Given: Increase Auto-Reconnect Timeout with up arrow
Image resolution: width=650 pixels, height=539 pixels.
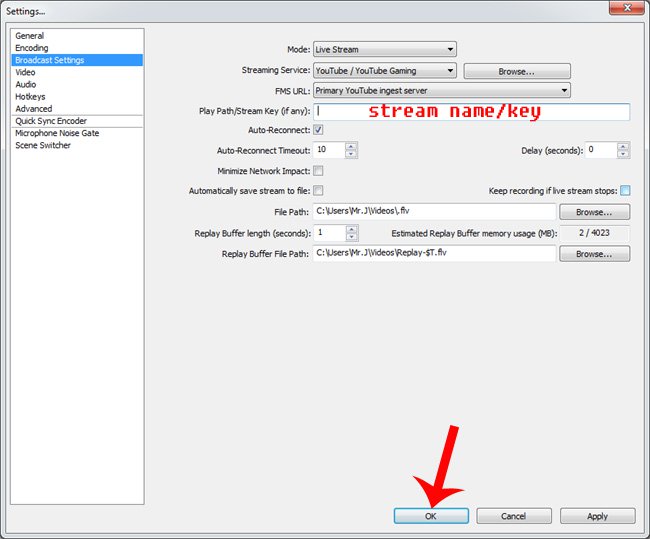Looking at the screenshot, I should pyautogui.click(x=351, y=146).
